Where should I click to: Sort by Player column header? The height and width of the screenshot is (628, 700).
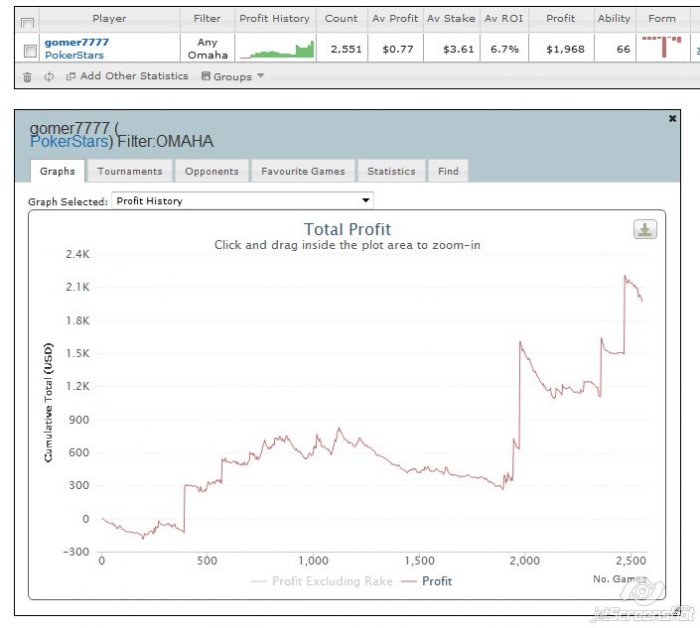[109, 19]
